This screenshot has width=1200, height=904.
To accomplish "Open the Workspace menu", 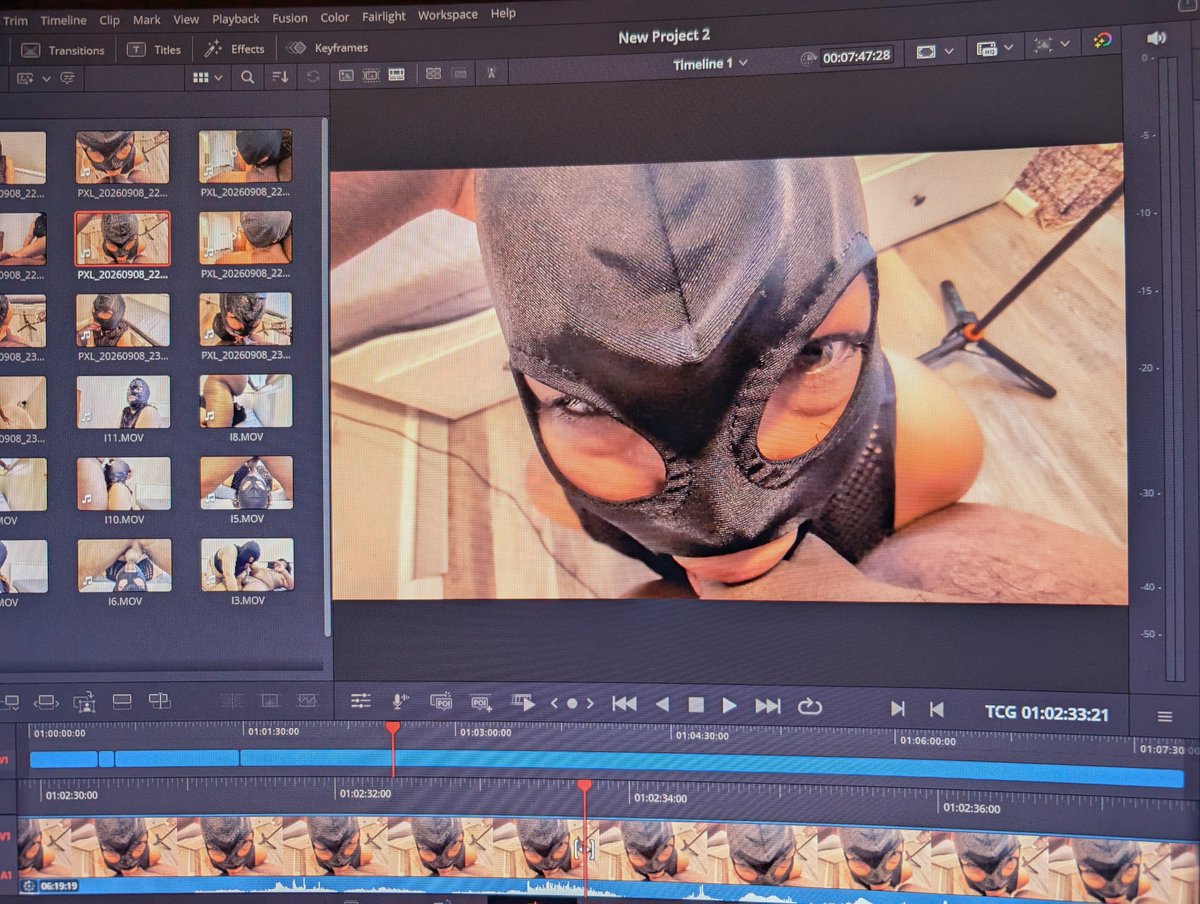I will [448, 15].
